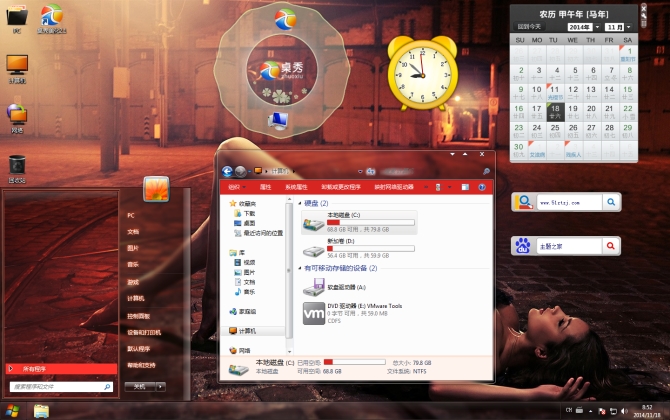670x420 pixels.
Task: Click the user flower avatar in Start menu
Action: click(x=156, y=189)
